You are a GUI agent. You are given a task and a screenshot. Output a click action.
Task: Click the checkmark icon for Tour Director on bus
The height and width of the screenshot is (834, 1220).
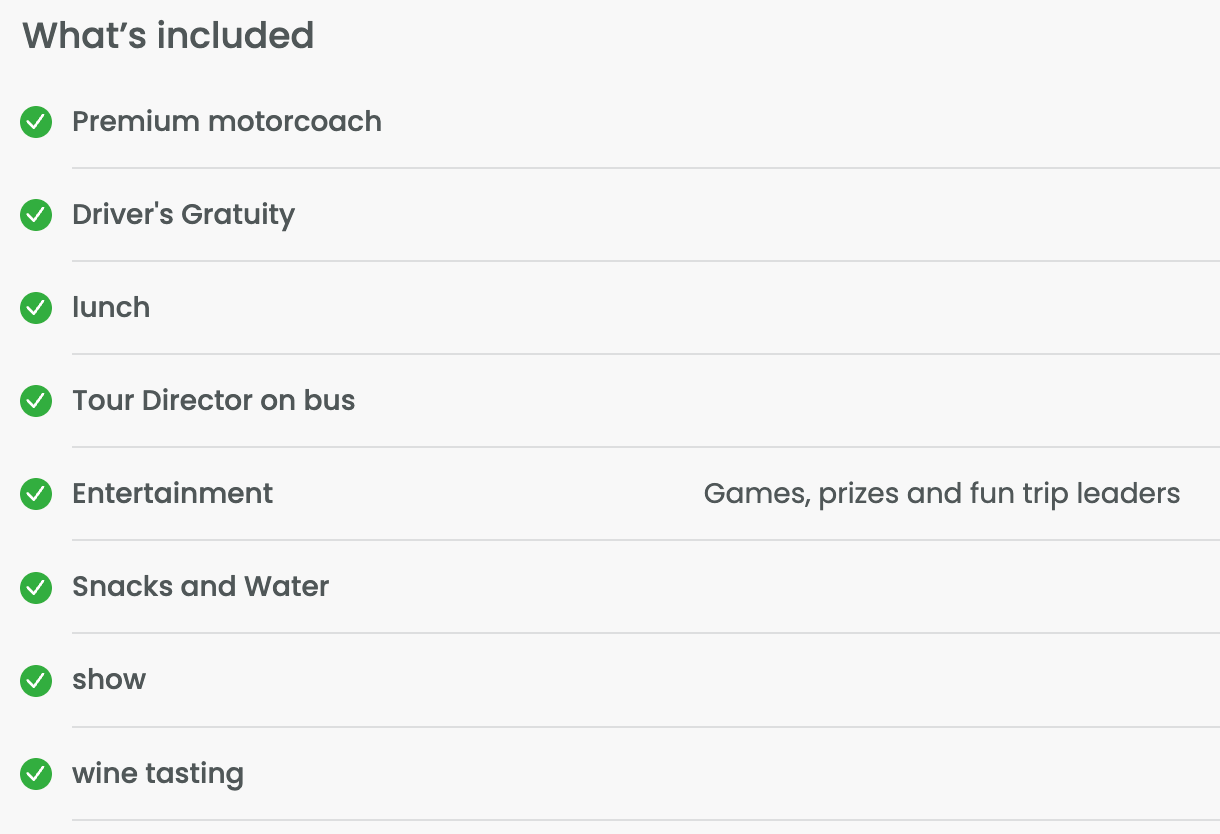pos(36,401)
